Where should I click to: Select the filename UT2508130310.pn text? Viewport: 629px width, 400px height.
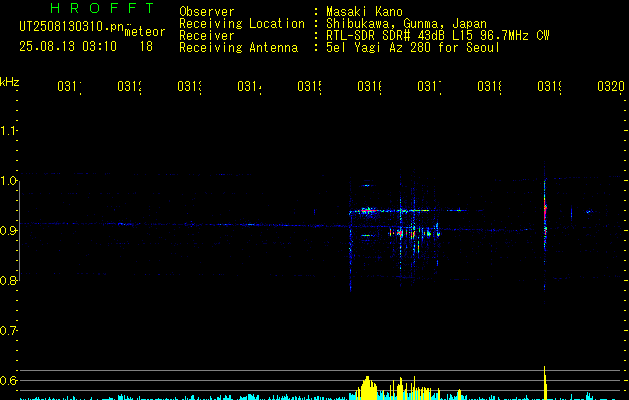tap(72, 27)
